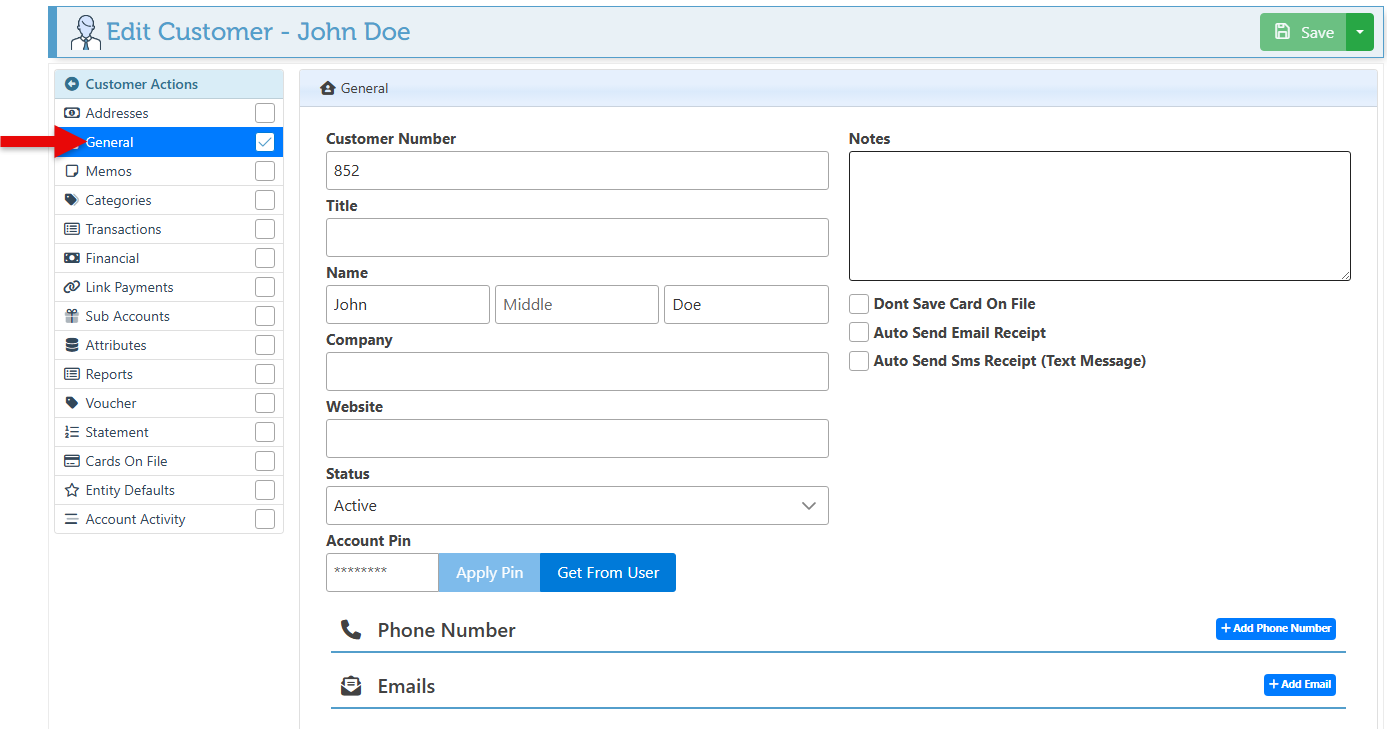Click the Add Email button
The height and width of the screenshot is (729, 1387).
click(1299, 685)
